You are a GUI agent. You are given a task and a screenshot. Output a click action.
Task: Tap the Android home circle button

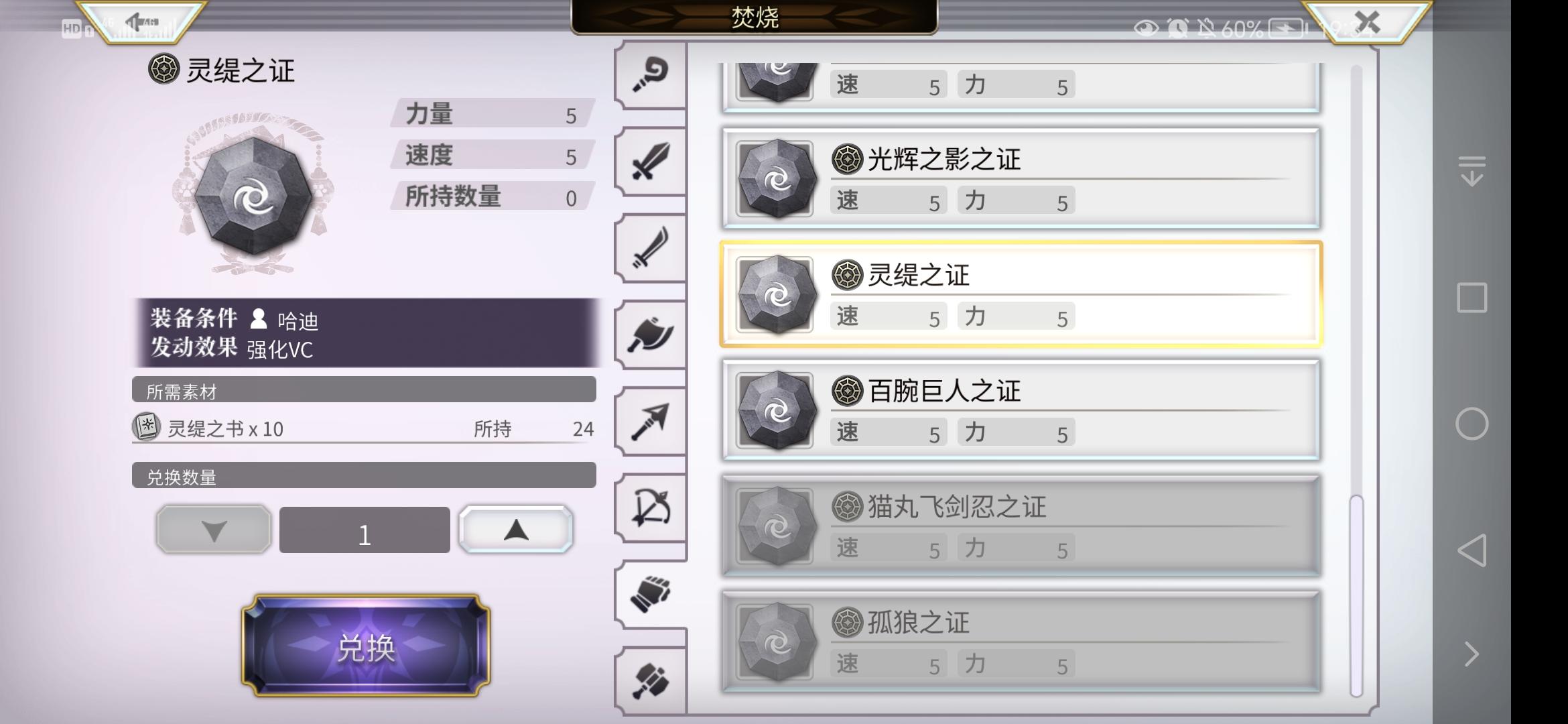pyautogui.click(x=1472, y=424)
